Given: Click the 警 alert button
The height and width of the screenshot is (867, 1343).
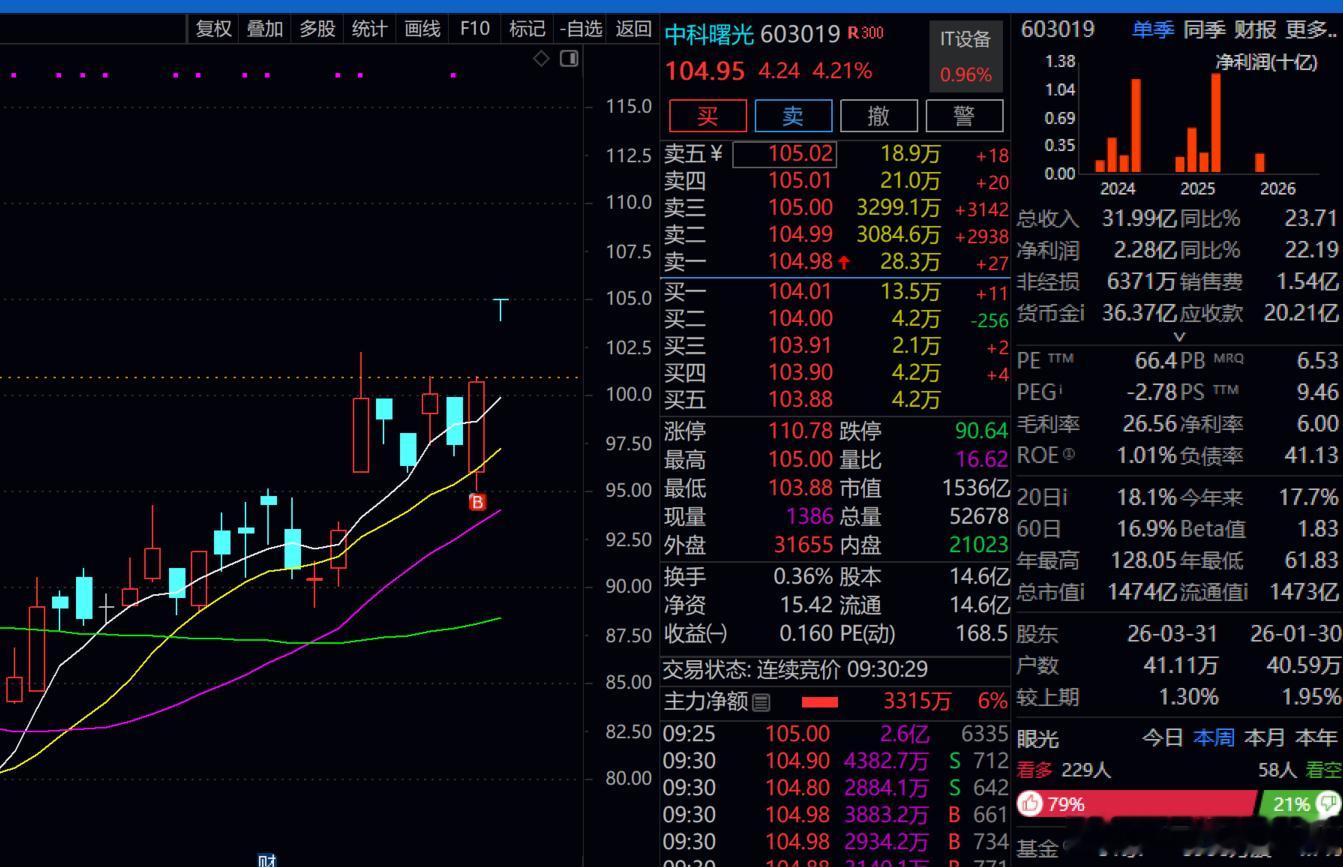Looking at the screenshot, I should 964,116.
